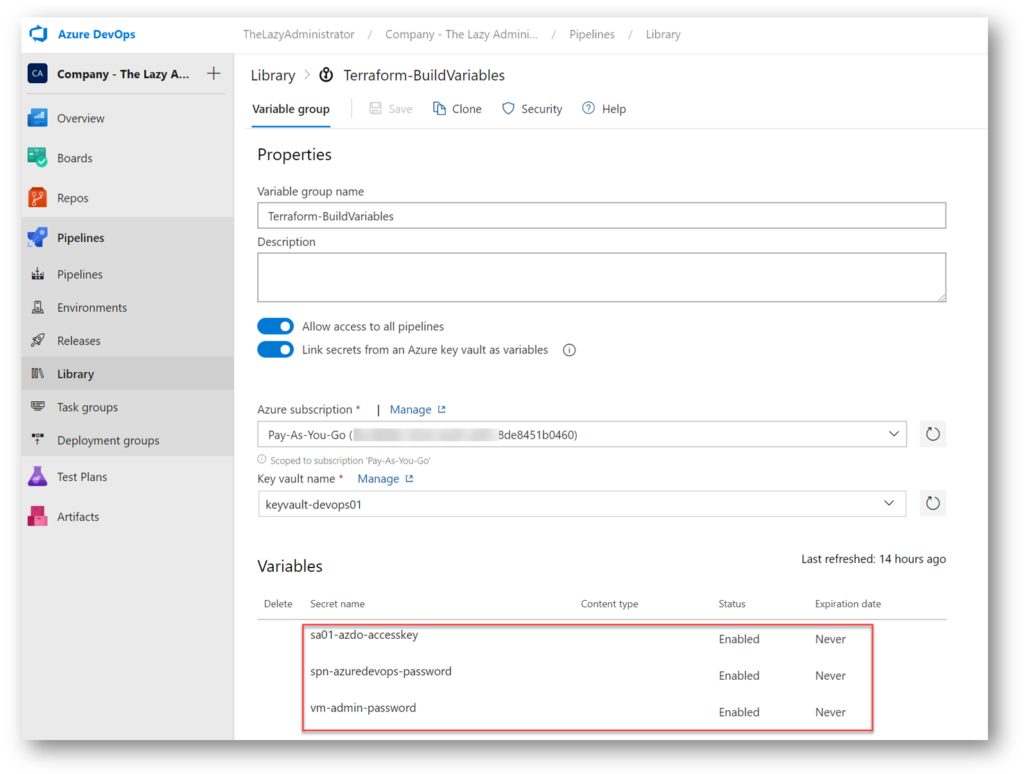1024x774 pixels.
Task: Click the Azure DevOps title text
Action: point(97,34)
